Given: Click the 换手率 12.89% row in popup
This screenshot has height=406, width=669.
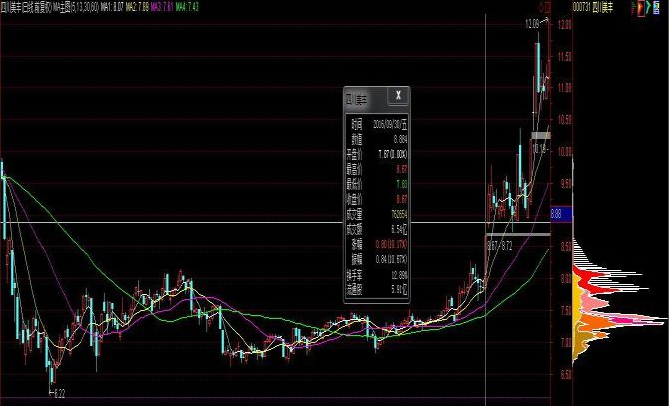Looking at the screenshot, I should coord(376,276).
